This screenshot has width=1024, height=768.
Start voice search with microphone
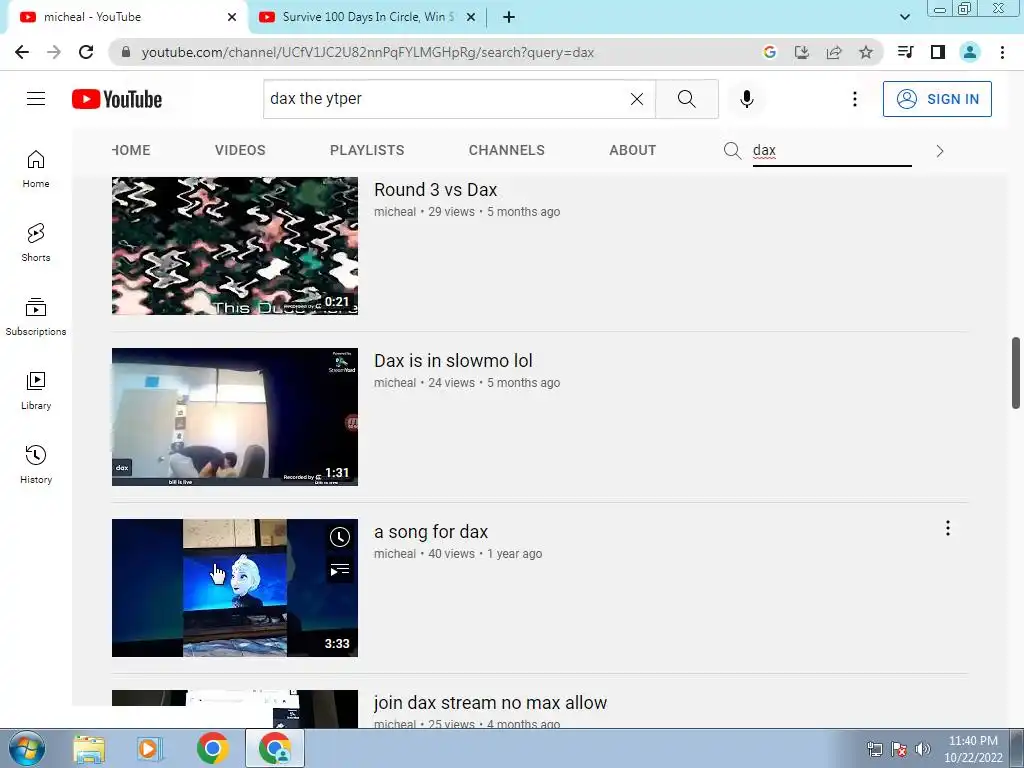(x=747, y=99)
